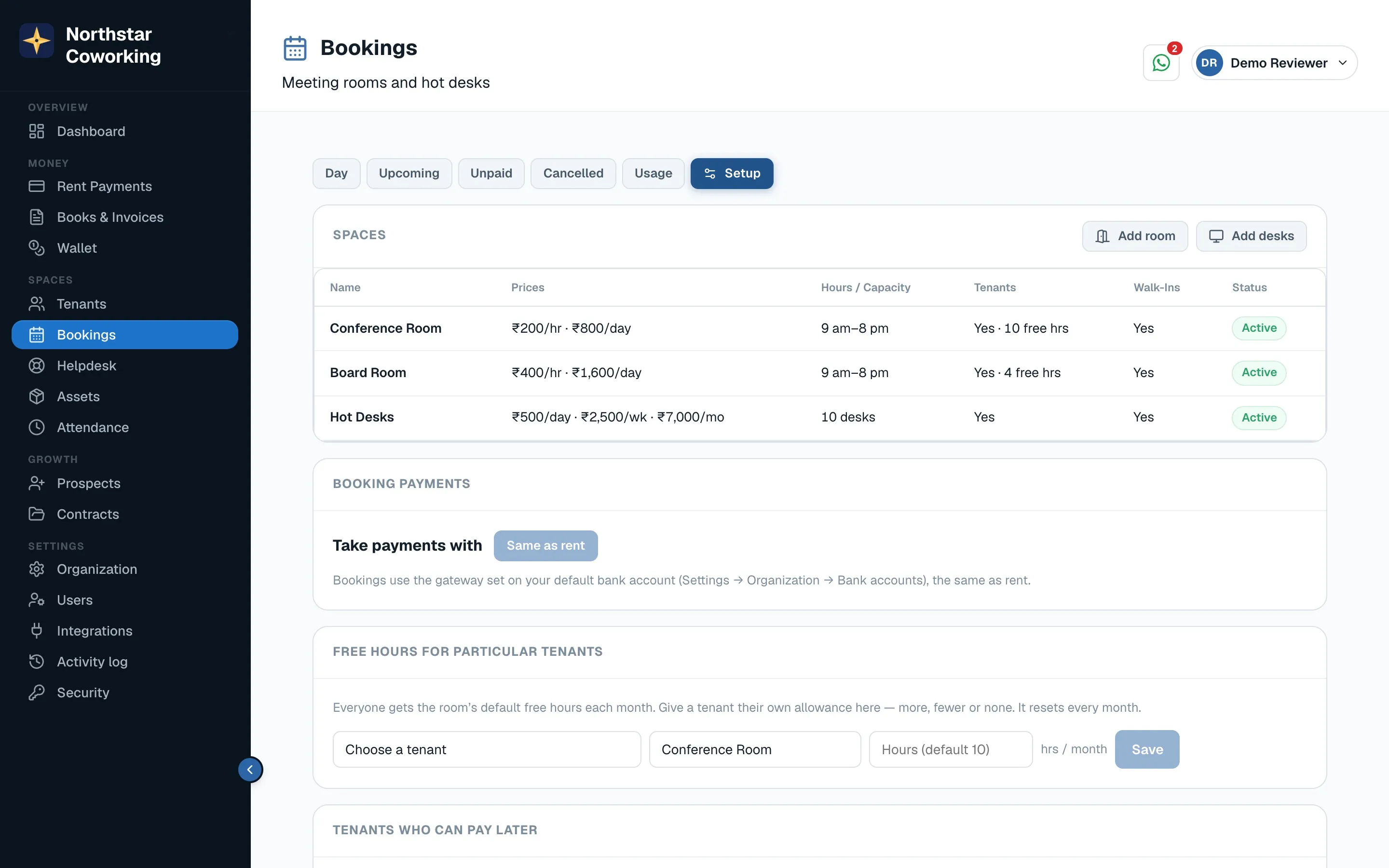Viewport: 1389px width, 868px height.
Task: Open Integrations settings
Action: coord(124,631)
